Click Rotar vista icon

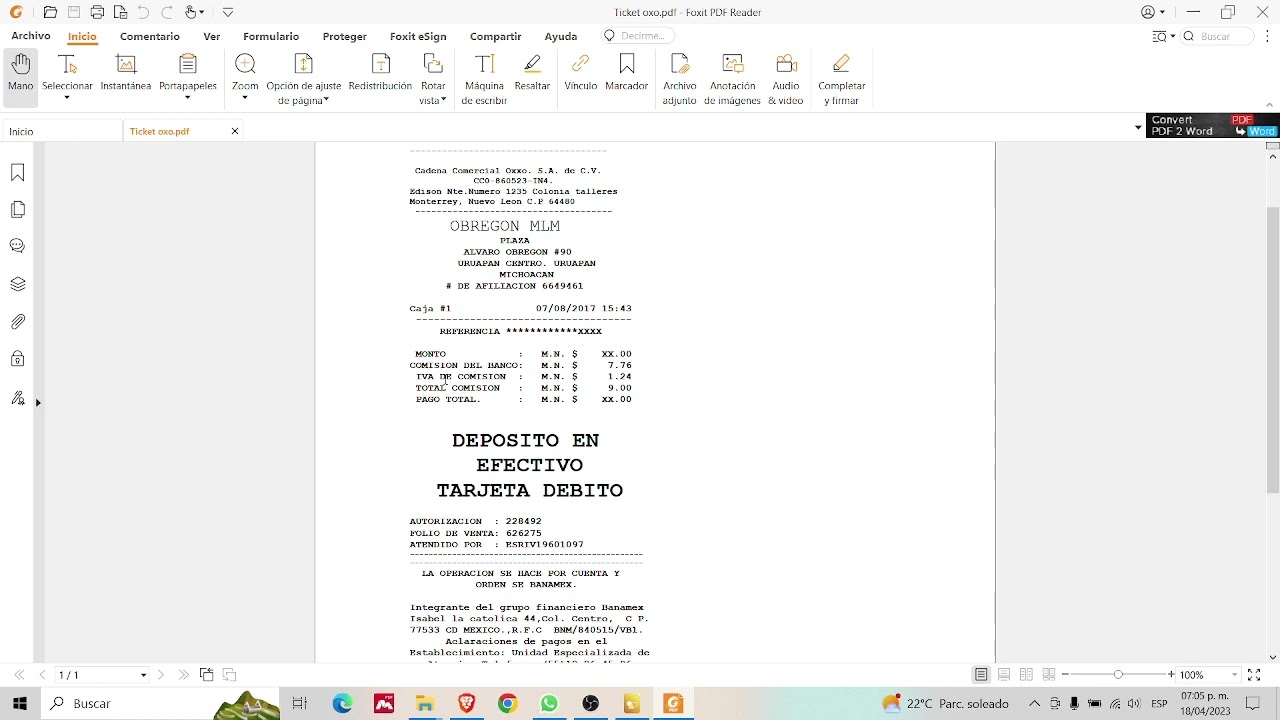coord(433,65)
